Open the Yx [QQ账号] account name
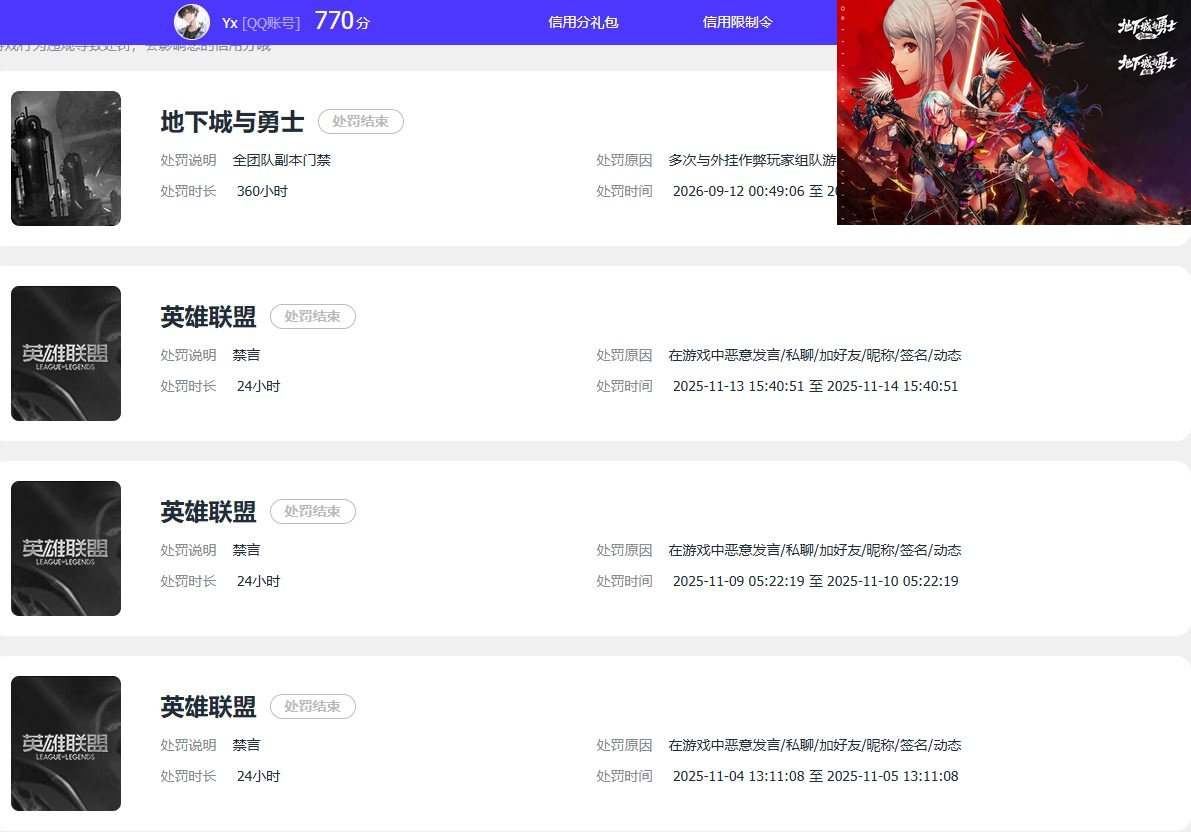This screenshot has height=832, width=1191. 261,23
